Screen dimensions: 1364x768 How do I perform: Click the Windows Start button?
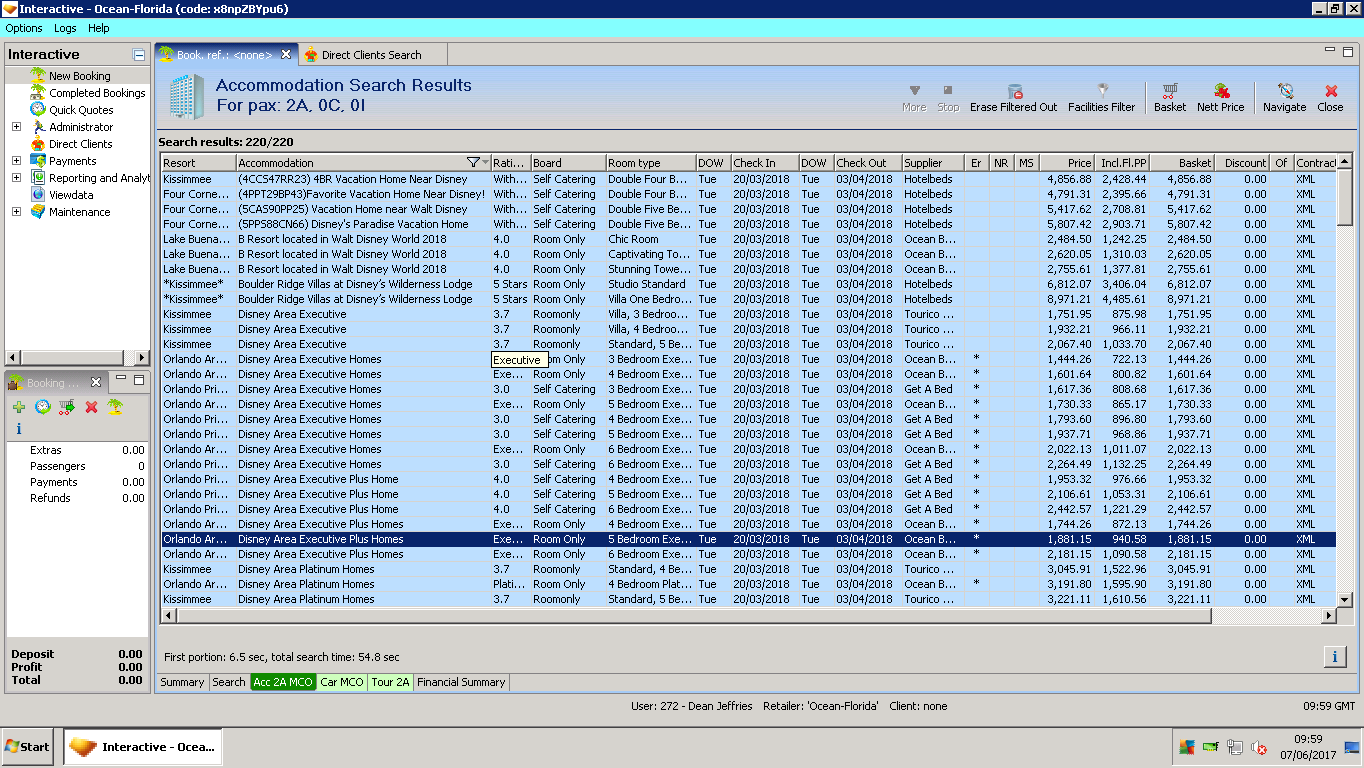click(28, 747)
